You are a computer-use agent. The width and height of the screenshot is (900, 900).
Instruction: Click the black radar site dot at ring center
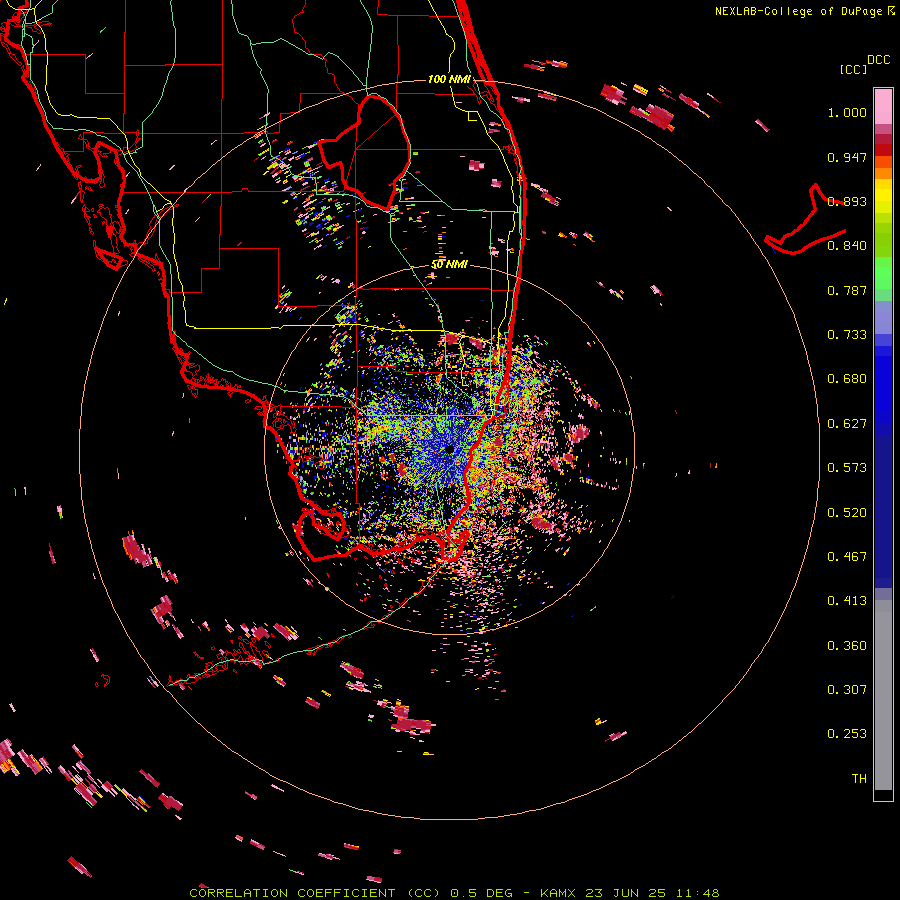point(449,449)
